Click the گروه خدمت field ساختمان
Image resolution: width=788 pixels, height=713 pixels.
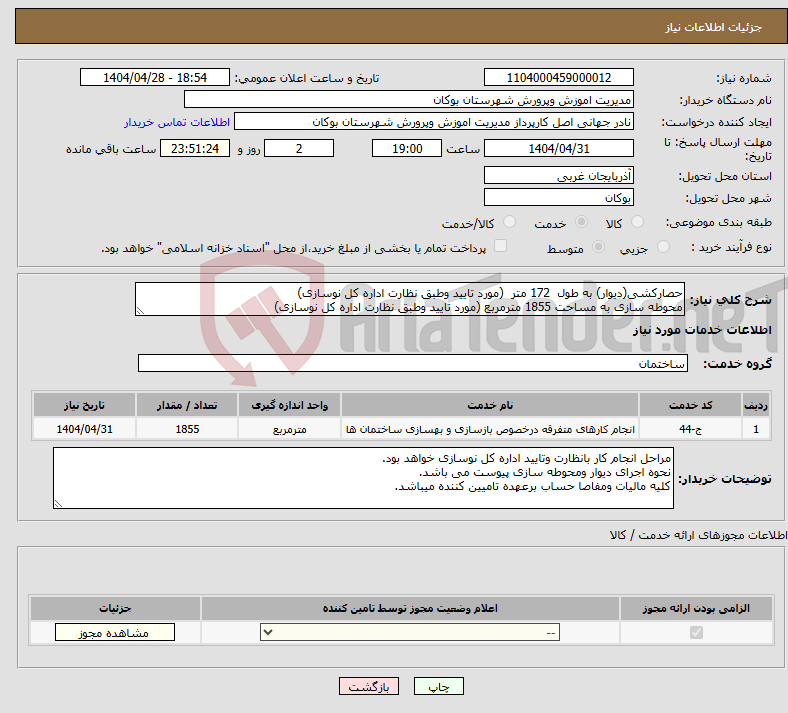413,363
